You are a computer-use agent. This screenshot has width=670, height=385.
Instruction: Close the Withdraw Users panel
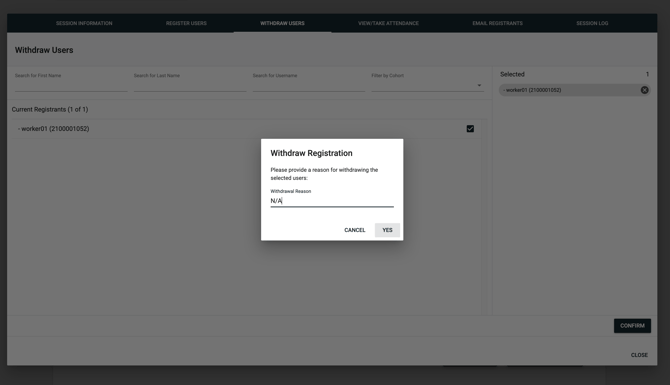pyautogui.click(x=639, y=355)
